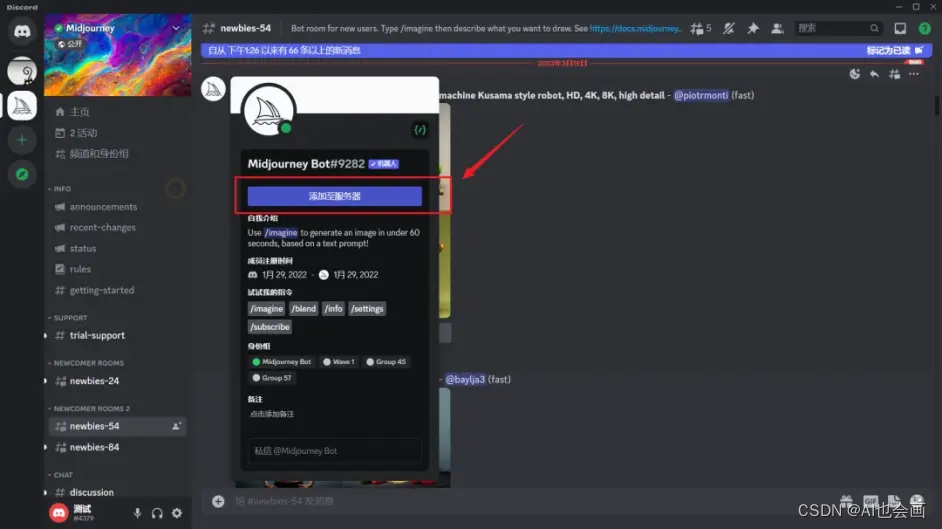Select the Midjourney sailboat server icon
Image resolution: width=942 pixels, height=529 pixels.
[22, 106]
